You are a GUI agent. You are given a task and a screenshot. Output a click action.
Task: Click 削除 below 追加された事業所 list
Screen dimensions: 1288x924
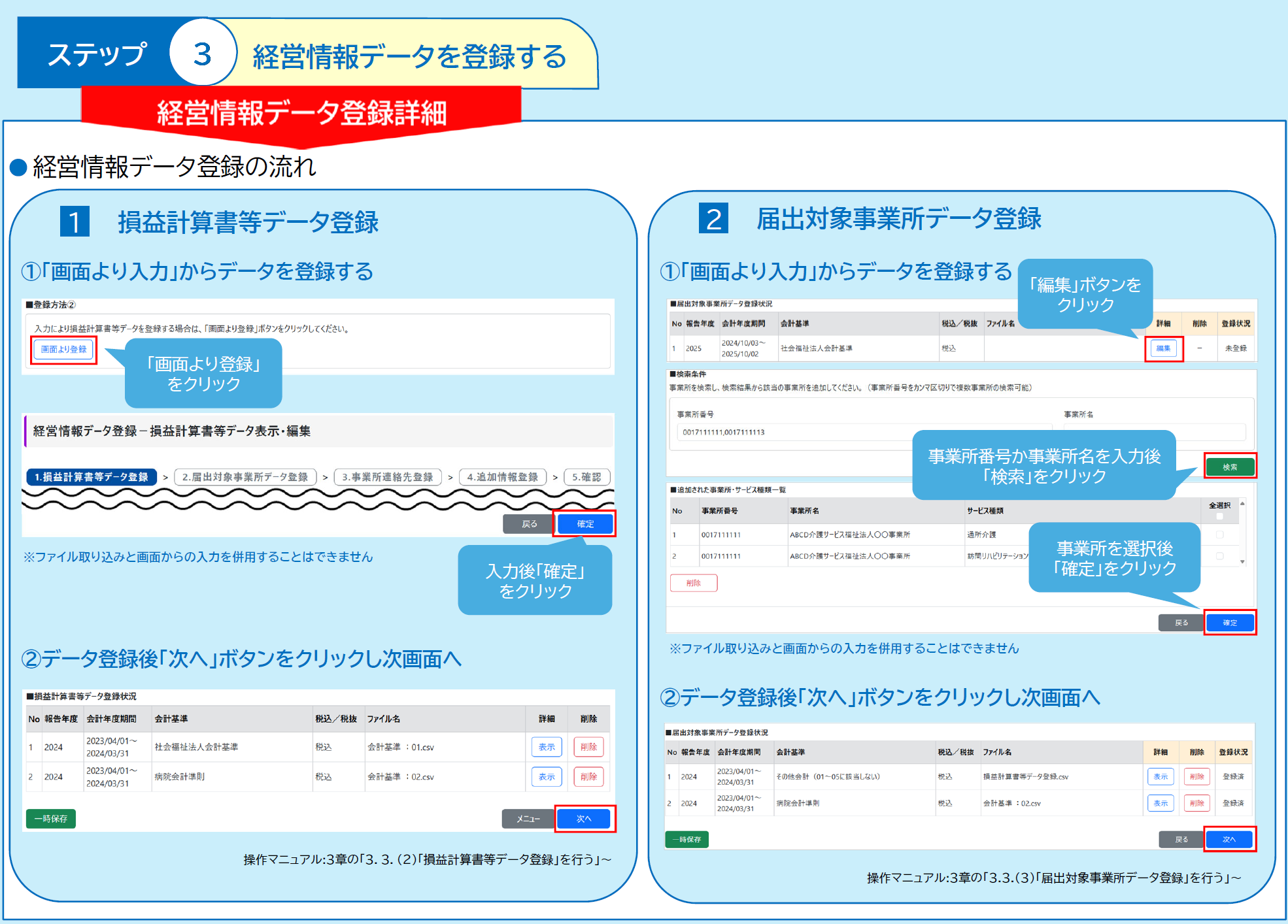point(694,583)
